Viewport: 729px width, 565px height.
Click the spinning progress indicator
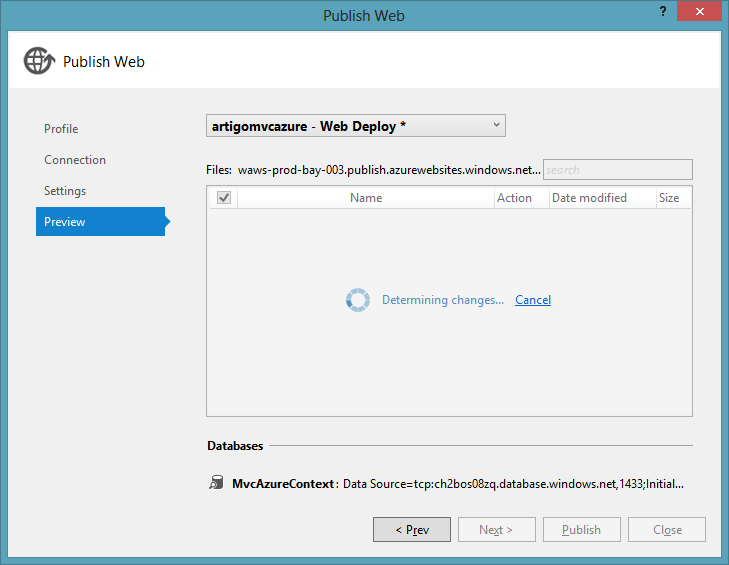358,300
